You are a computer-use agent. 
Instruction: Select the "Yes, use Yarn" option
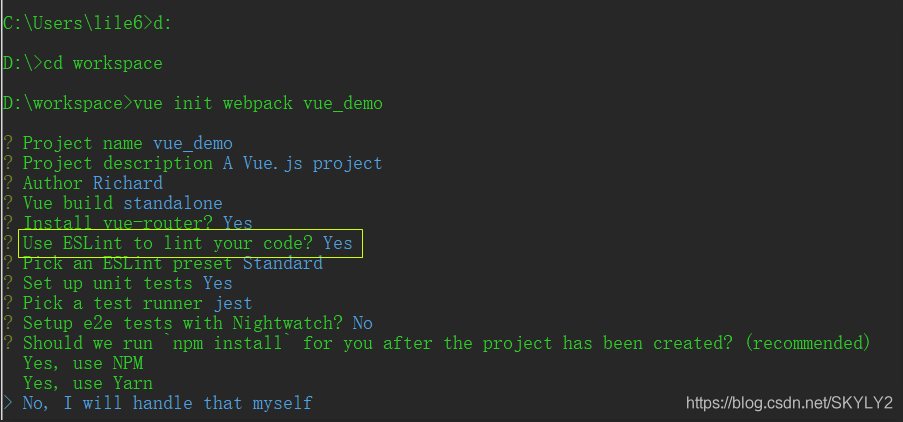pos(88,383)
